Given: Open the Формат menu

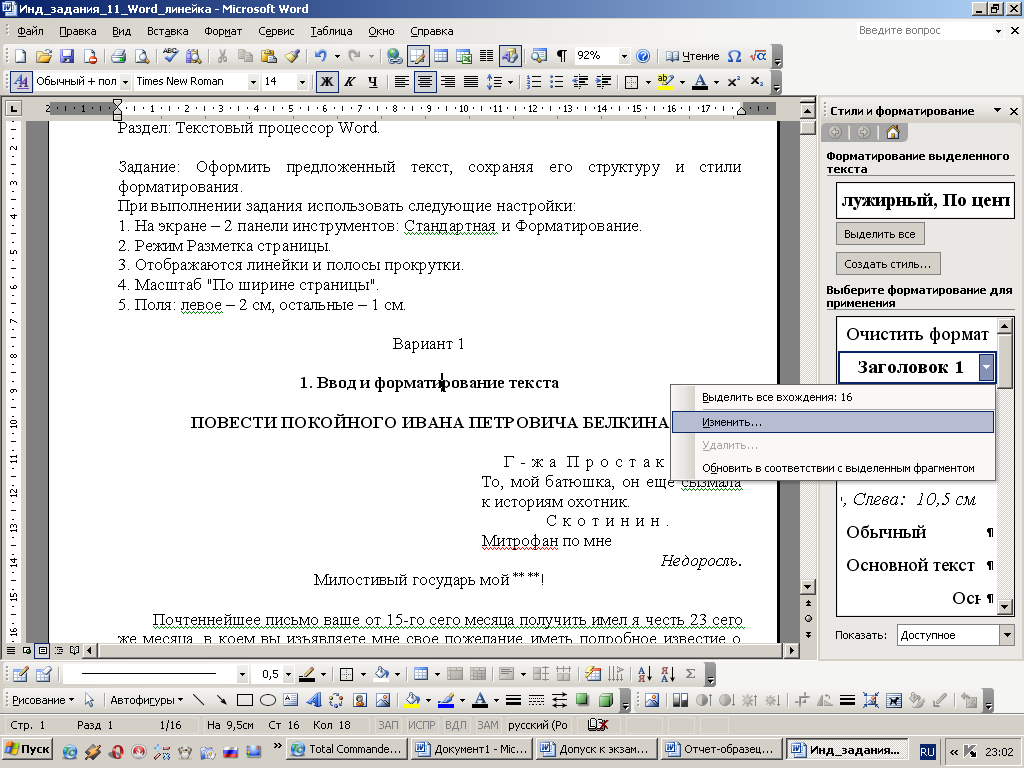Looking at the screenshot, I should pos(223,31).
